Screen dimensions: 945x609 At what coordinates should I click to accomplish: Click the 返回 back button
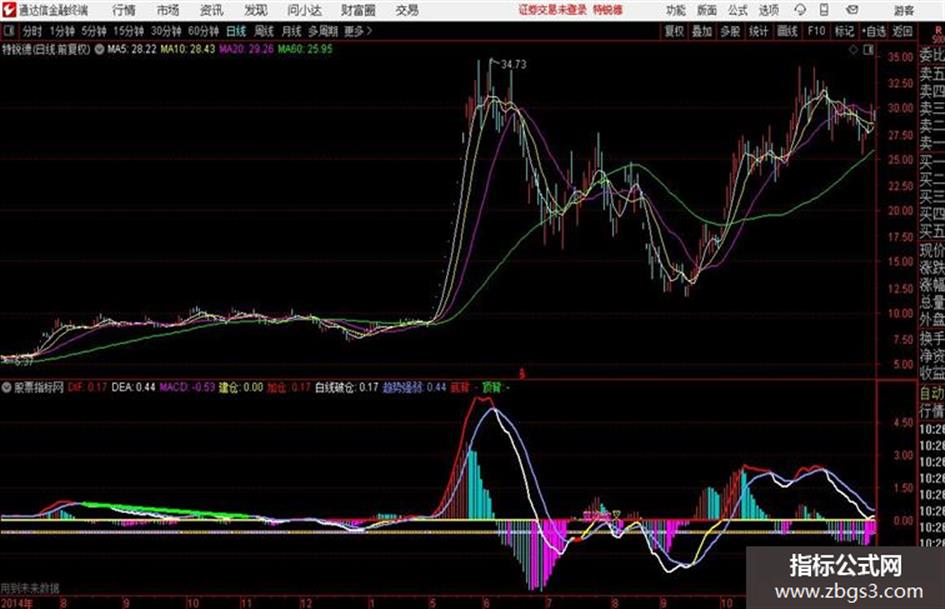(902, 31)
